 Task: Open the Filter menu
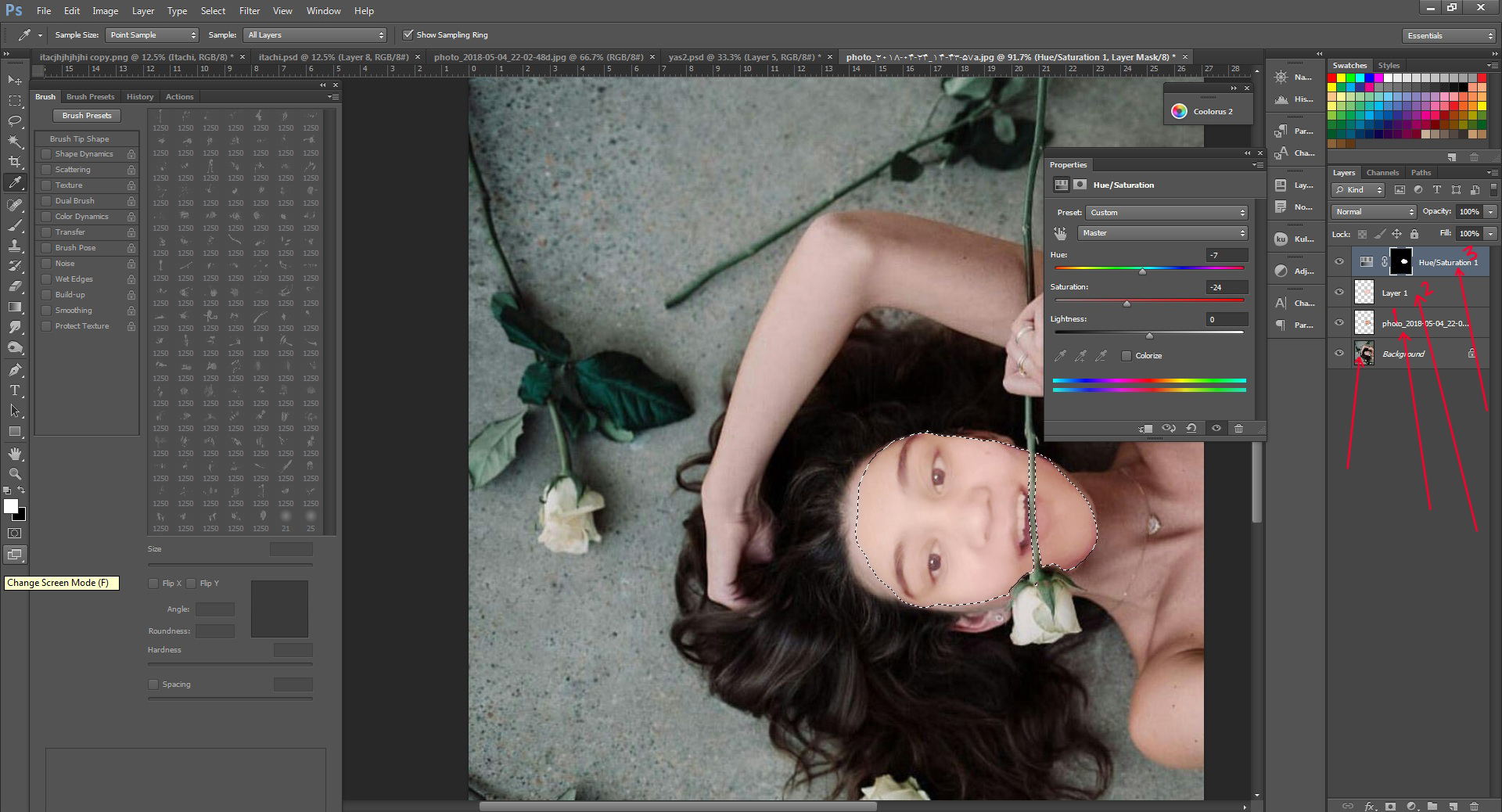[250, 11]
